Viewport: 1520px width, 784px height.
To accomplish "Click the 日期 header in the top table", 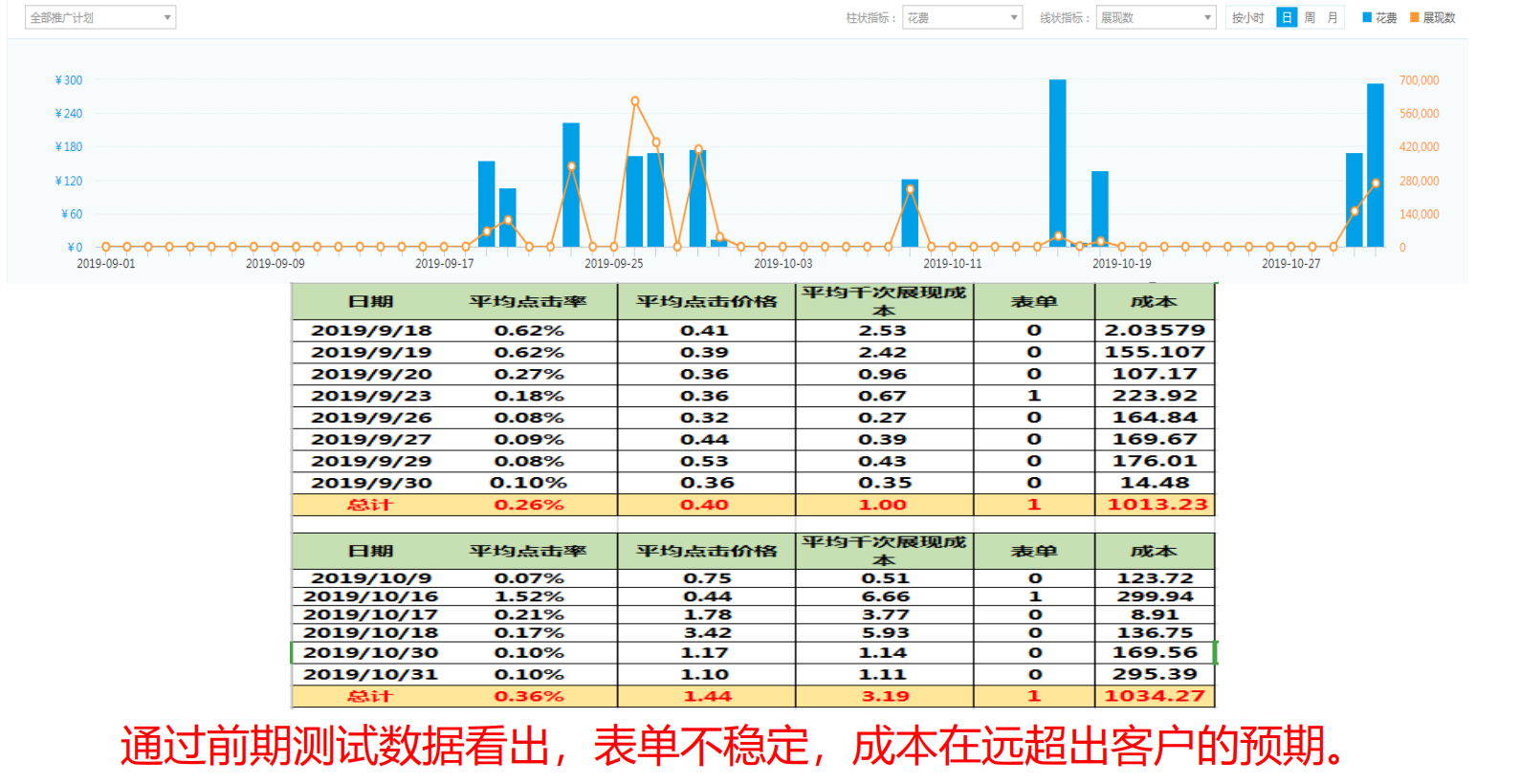I will [371, 301].
